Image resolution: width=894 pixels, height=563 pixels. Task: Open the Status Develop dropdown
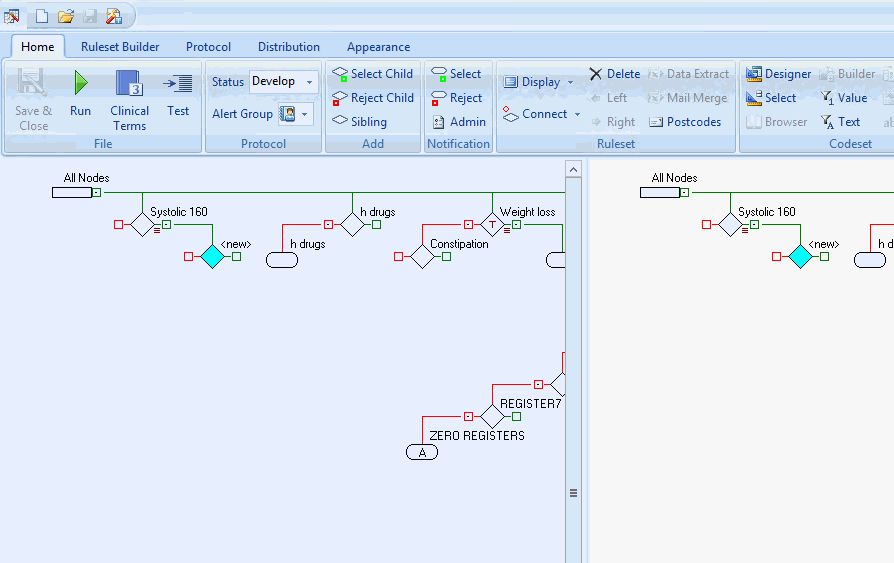tap(283, 82)
